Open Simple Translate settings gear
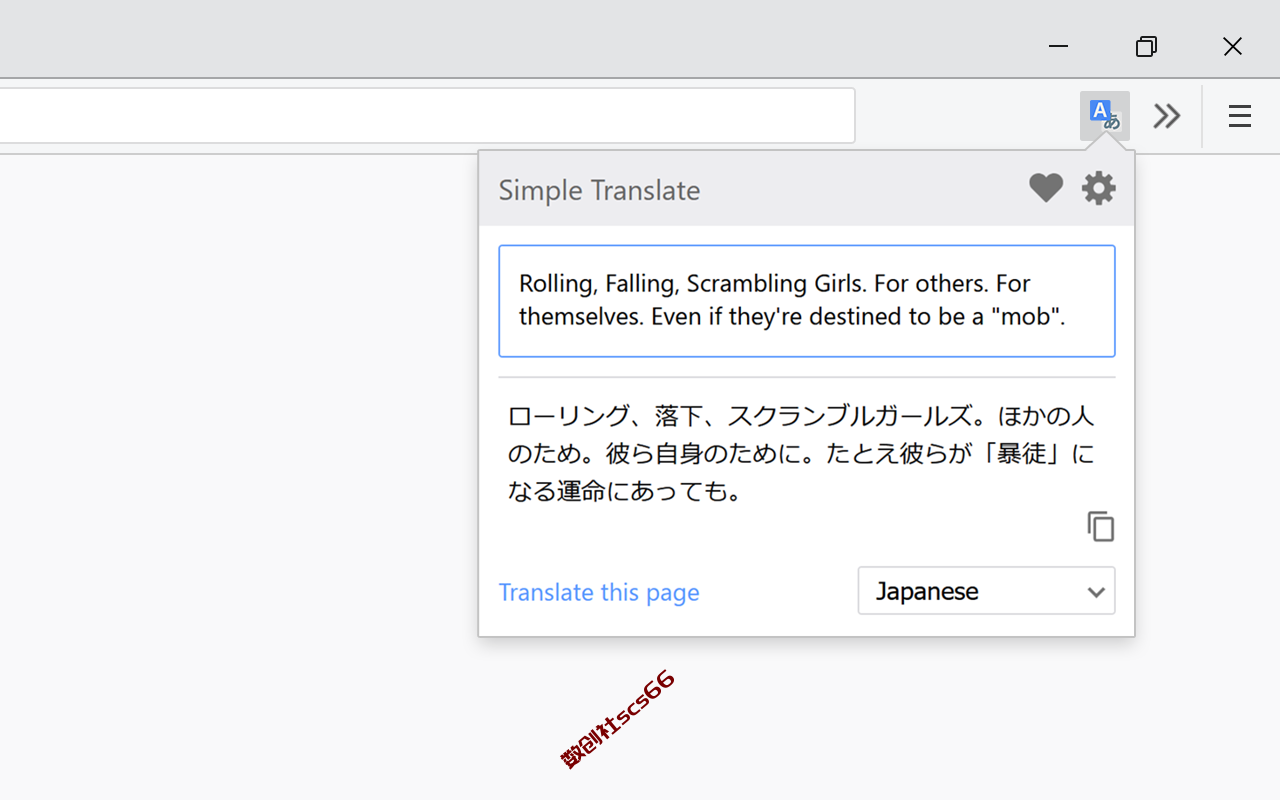Viewport: 1280px width, 800px height. 1099,188
